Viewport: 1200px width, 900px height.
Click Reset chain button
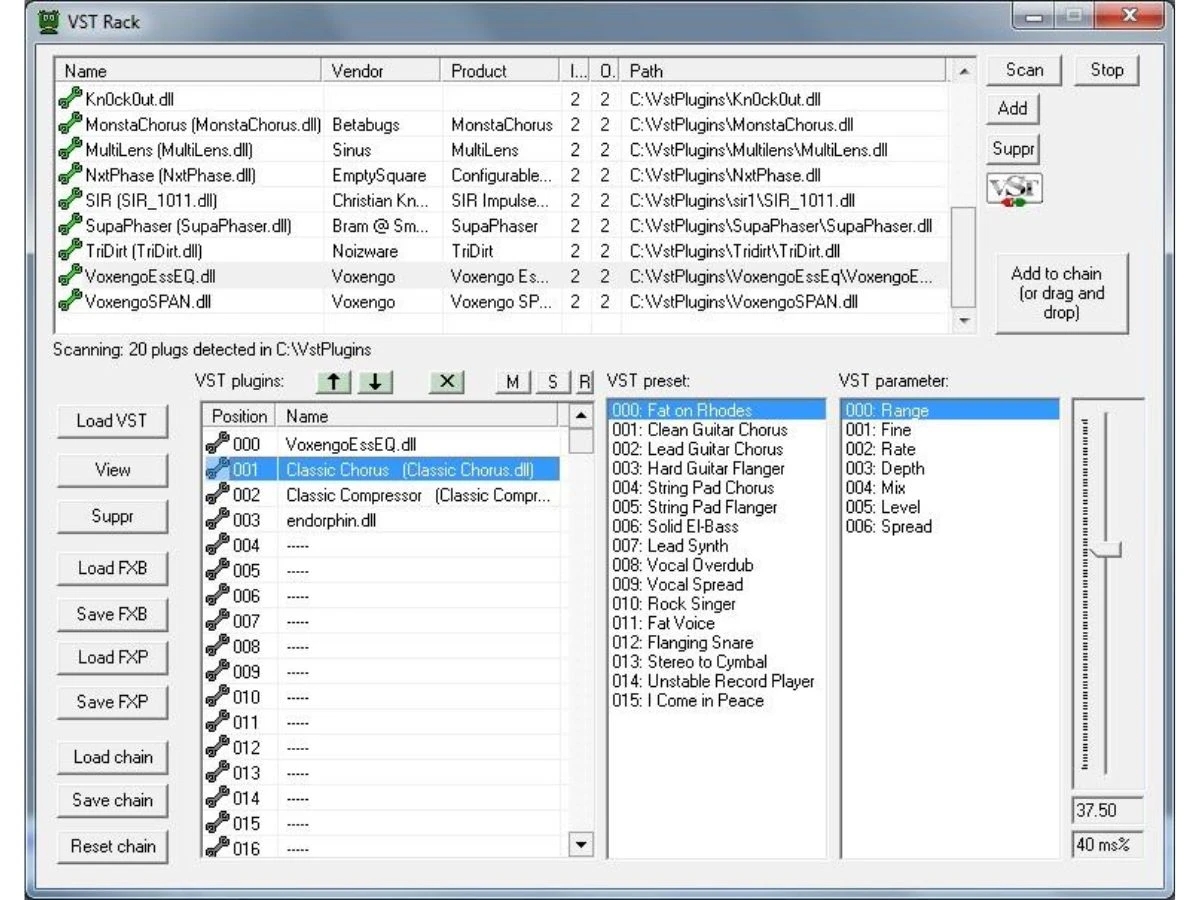pos(113,846)
